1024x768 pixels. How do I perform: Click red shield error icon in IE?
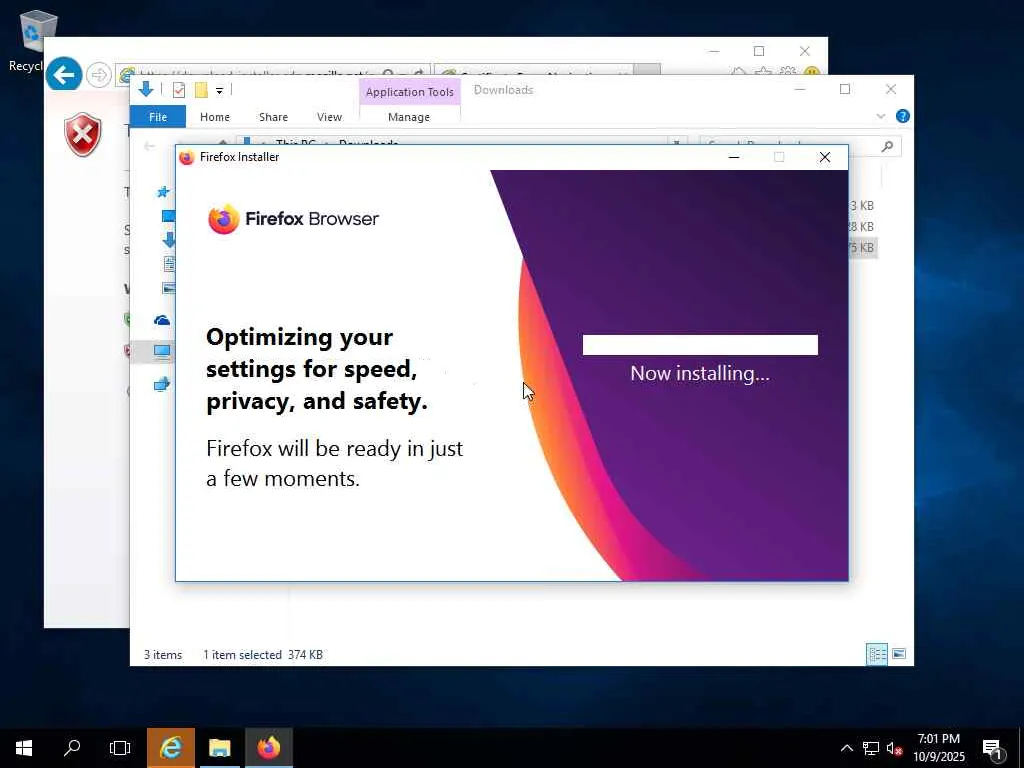[x=83, y=135]
